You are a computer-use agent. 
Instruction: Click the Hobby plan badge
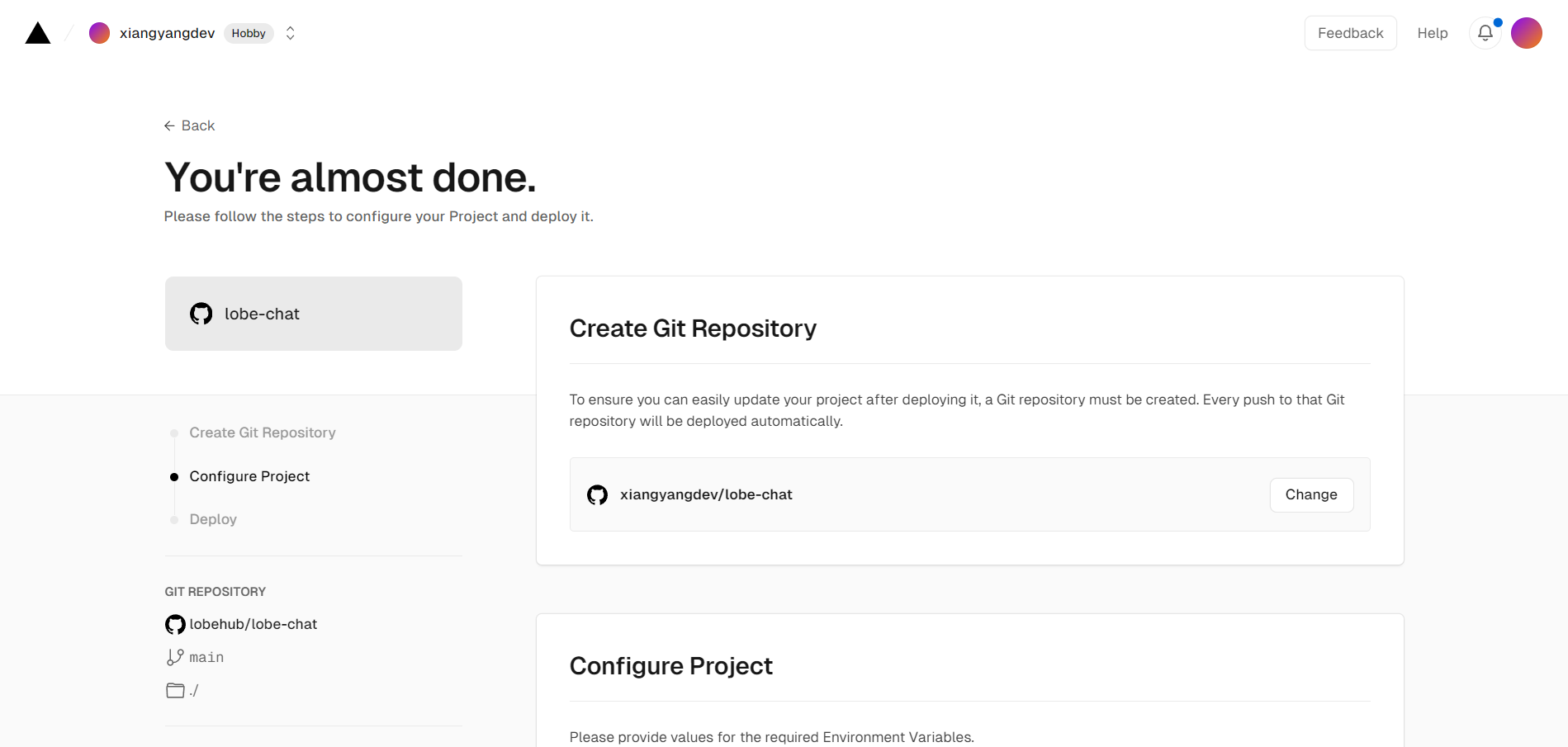[249, 33]
